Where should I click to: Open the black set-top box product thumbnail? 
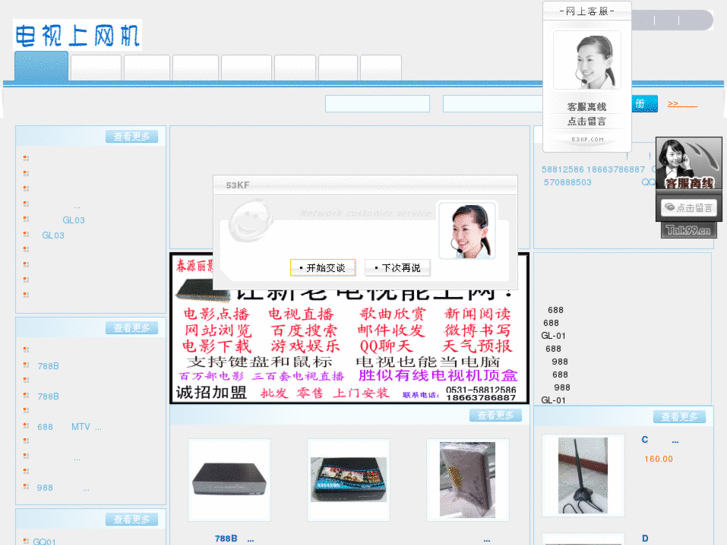pyautogui.click(x=229, y=480)
